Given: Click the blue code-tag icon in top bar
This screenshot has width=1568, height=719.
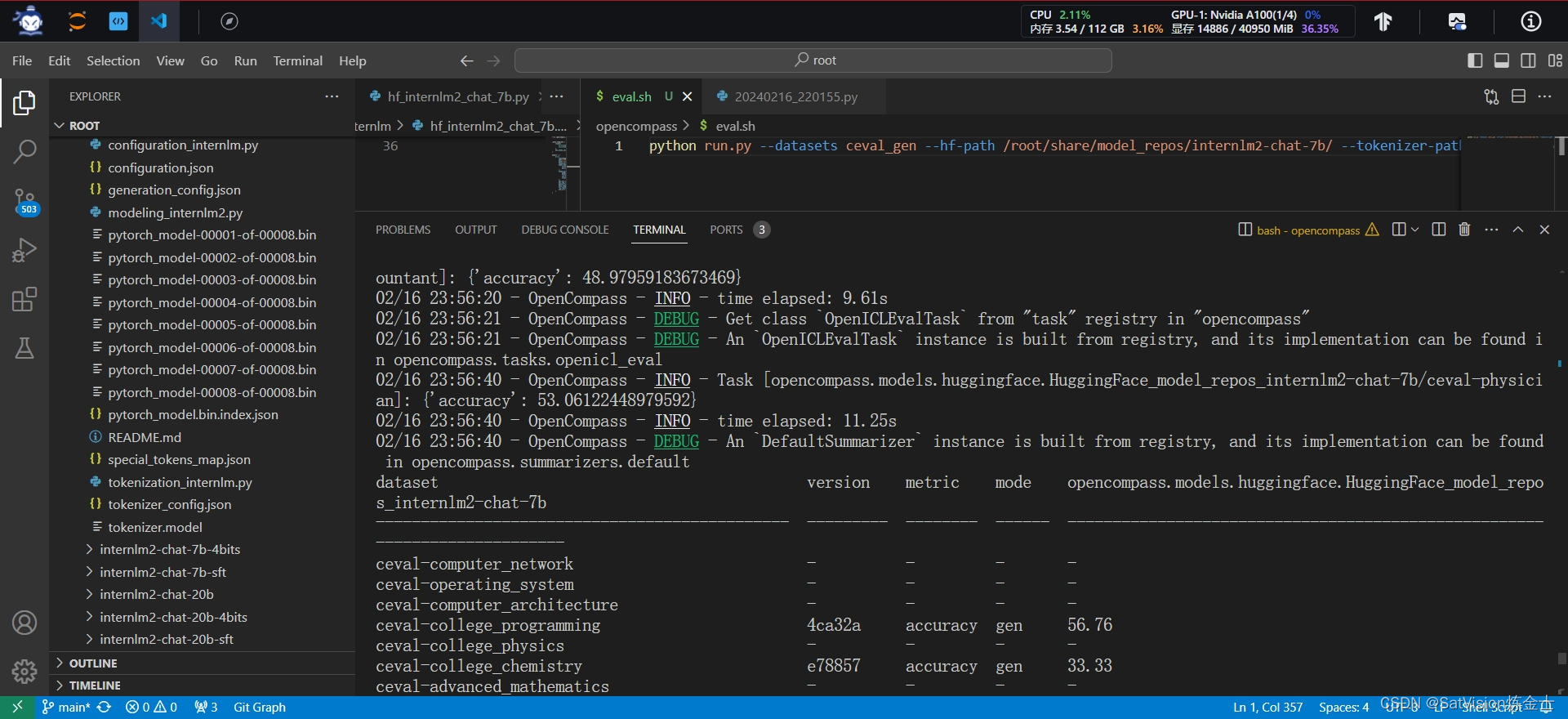Looking at the screenshot, I should click(x=118, y=21).
